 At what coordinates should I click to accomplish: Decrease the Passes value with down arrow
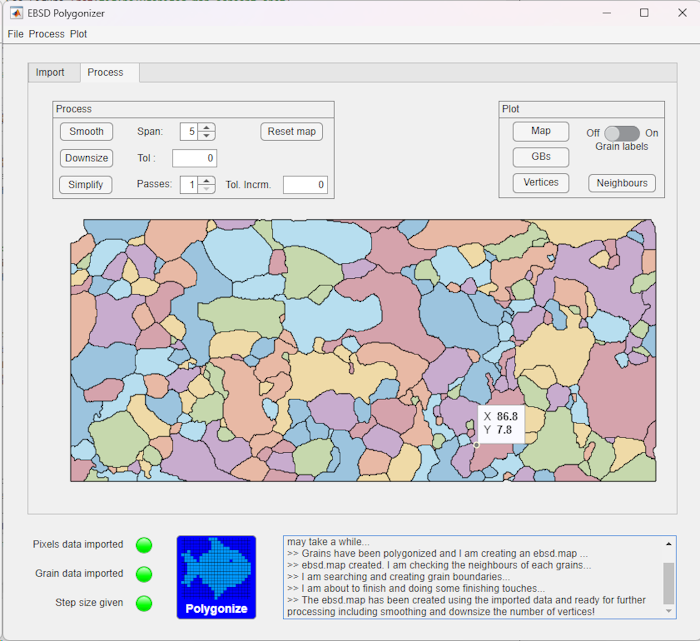click(x=206, y=189)
